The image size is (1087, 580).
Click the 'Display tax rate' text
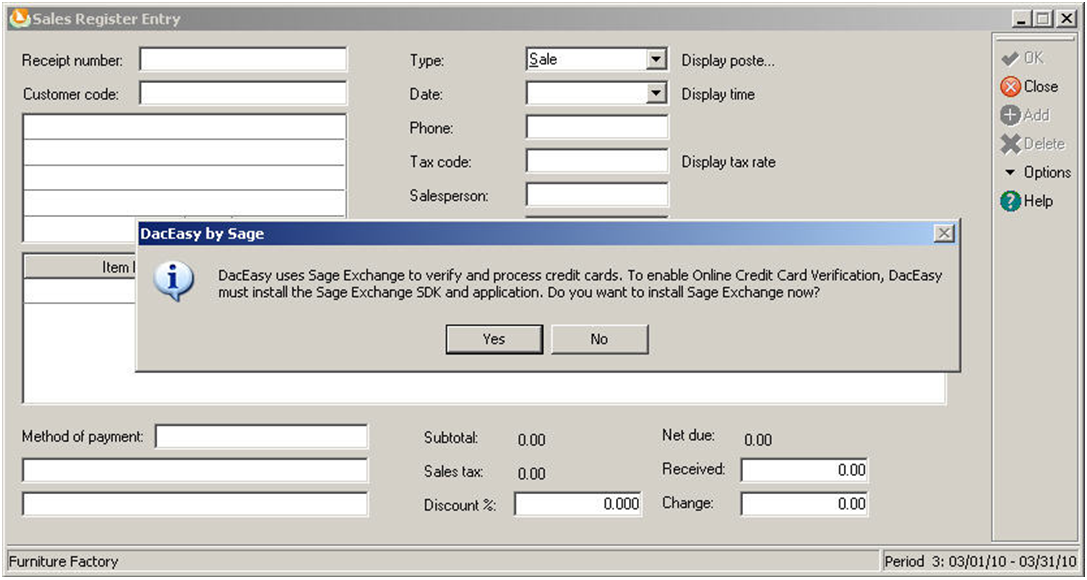pyautogui.click(x=729, y=163)
